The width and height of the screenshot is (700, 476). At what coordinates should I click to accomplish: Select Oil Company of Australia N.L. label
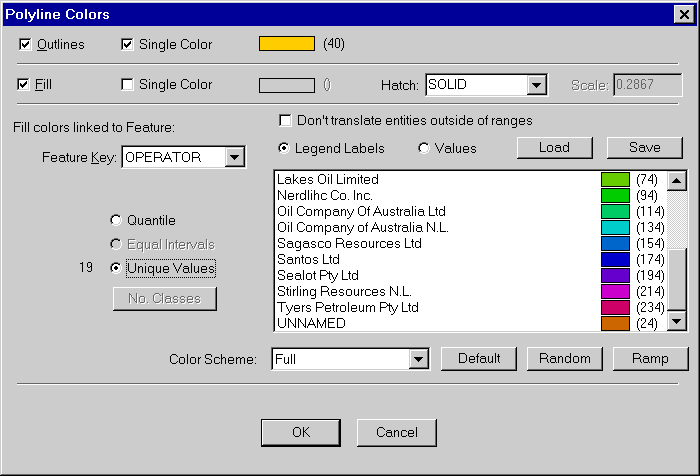362,227
